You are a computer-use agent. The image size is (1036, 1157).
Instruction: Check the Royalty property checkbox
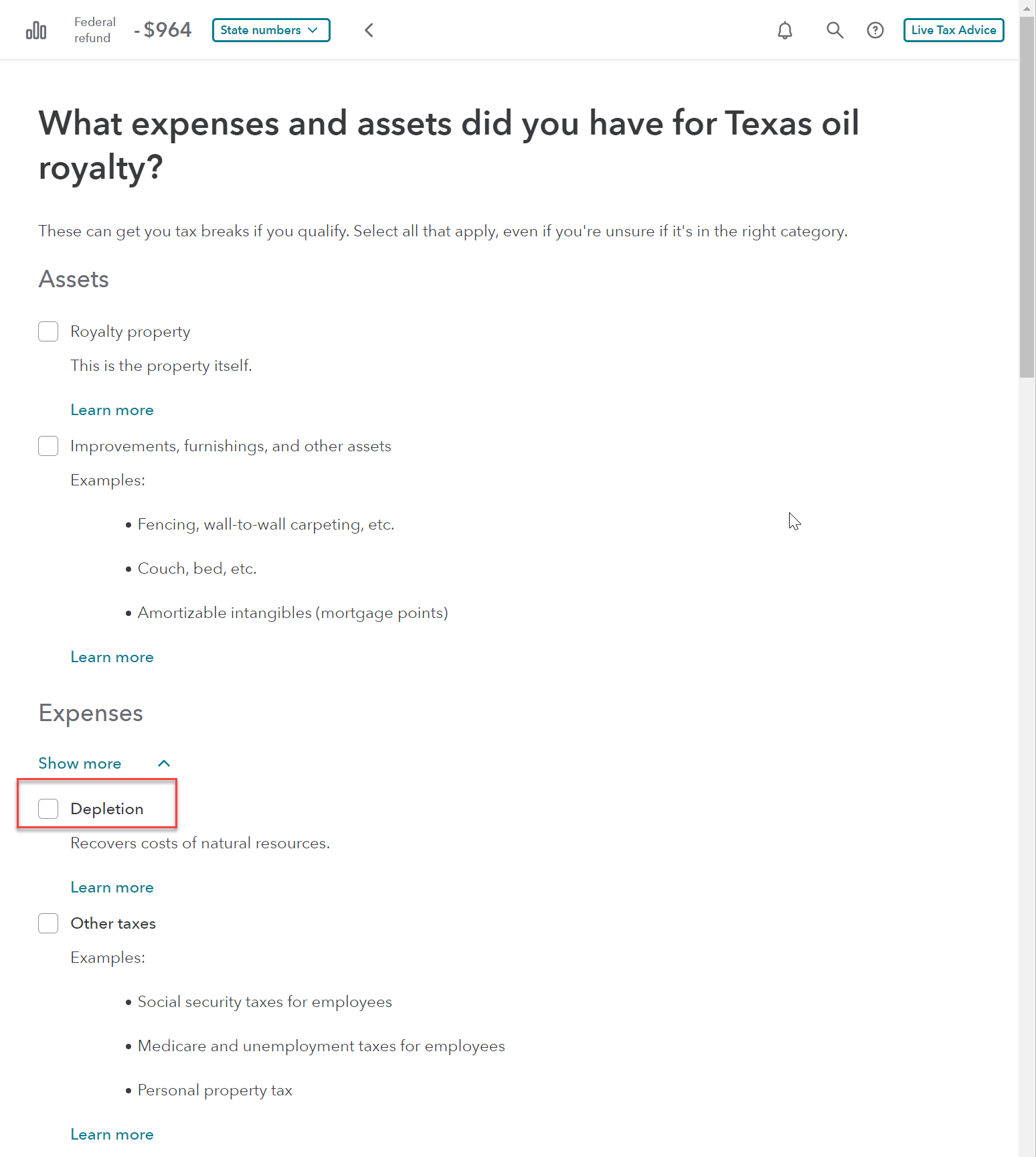click(x=48, y=331)
